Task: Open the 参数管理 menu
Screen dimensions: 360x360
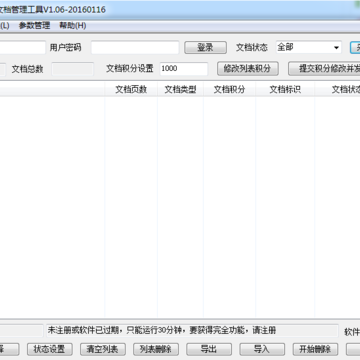Action: [x=35, y=26]
